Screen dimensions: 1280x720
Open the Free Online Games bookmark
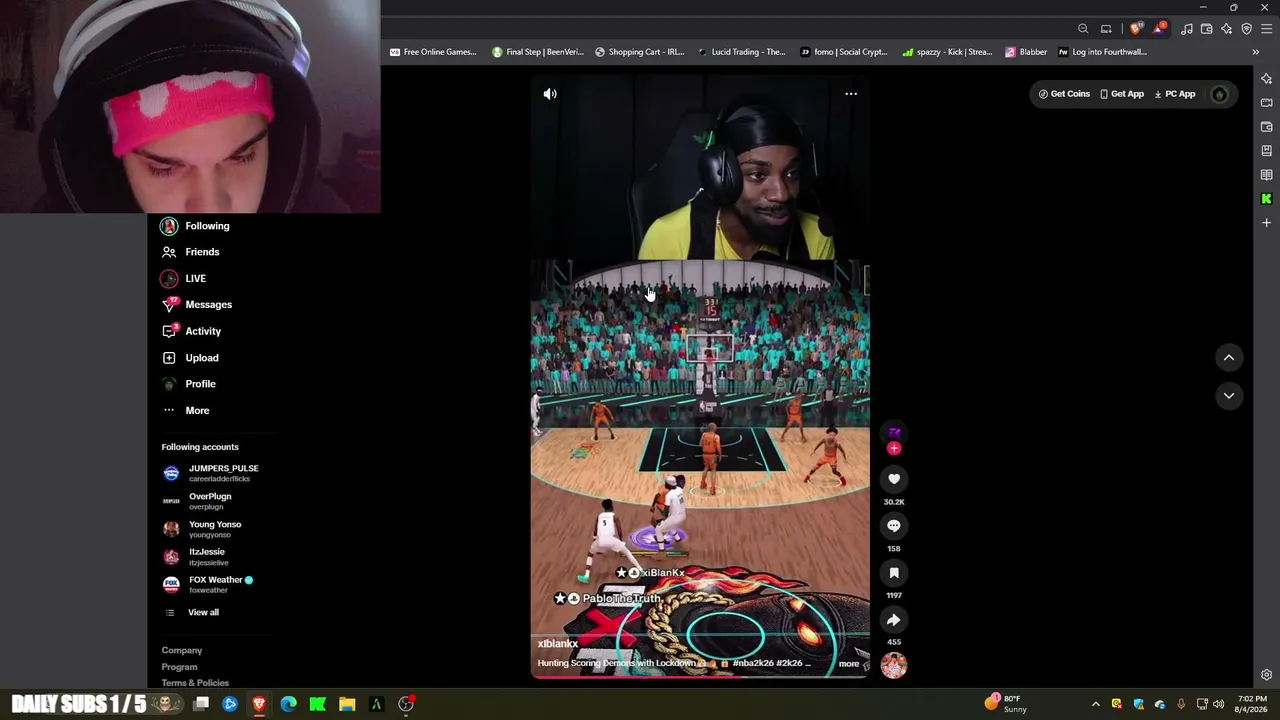coord(433,52)
